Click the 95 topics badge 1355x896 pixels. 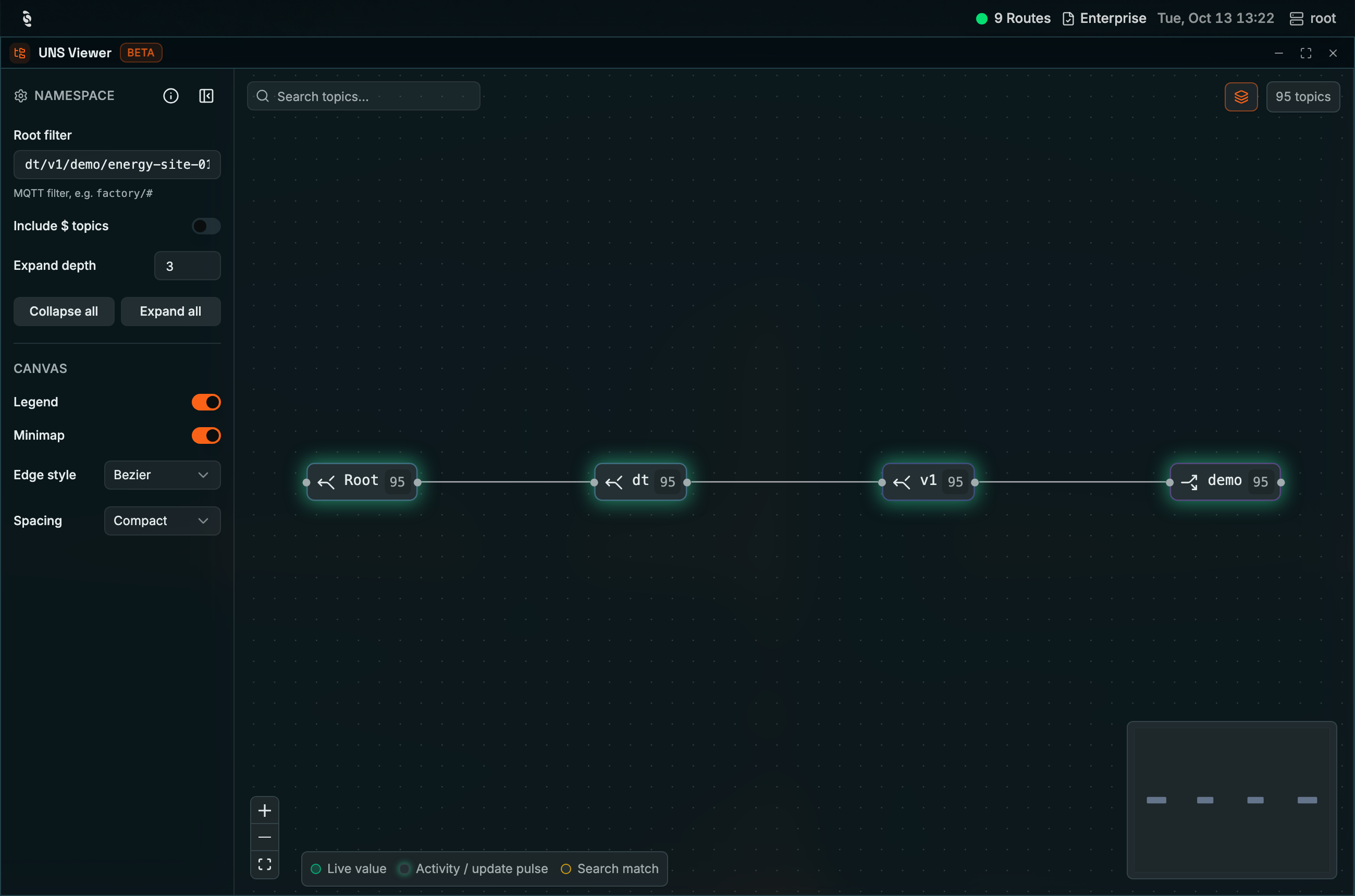click(1303, 96)
